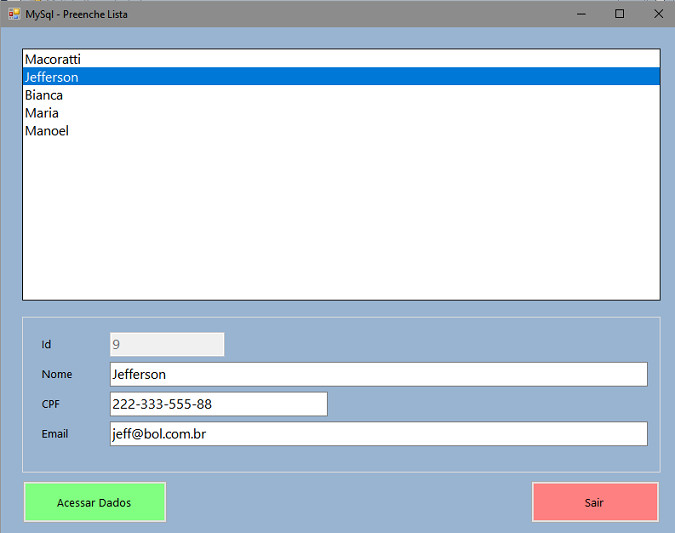This screenshot has height=533, width=675.
Task: Click the window title text
Action: 77,14
